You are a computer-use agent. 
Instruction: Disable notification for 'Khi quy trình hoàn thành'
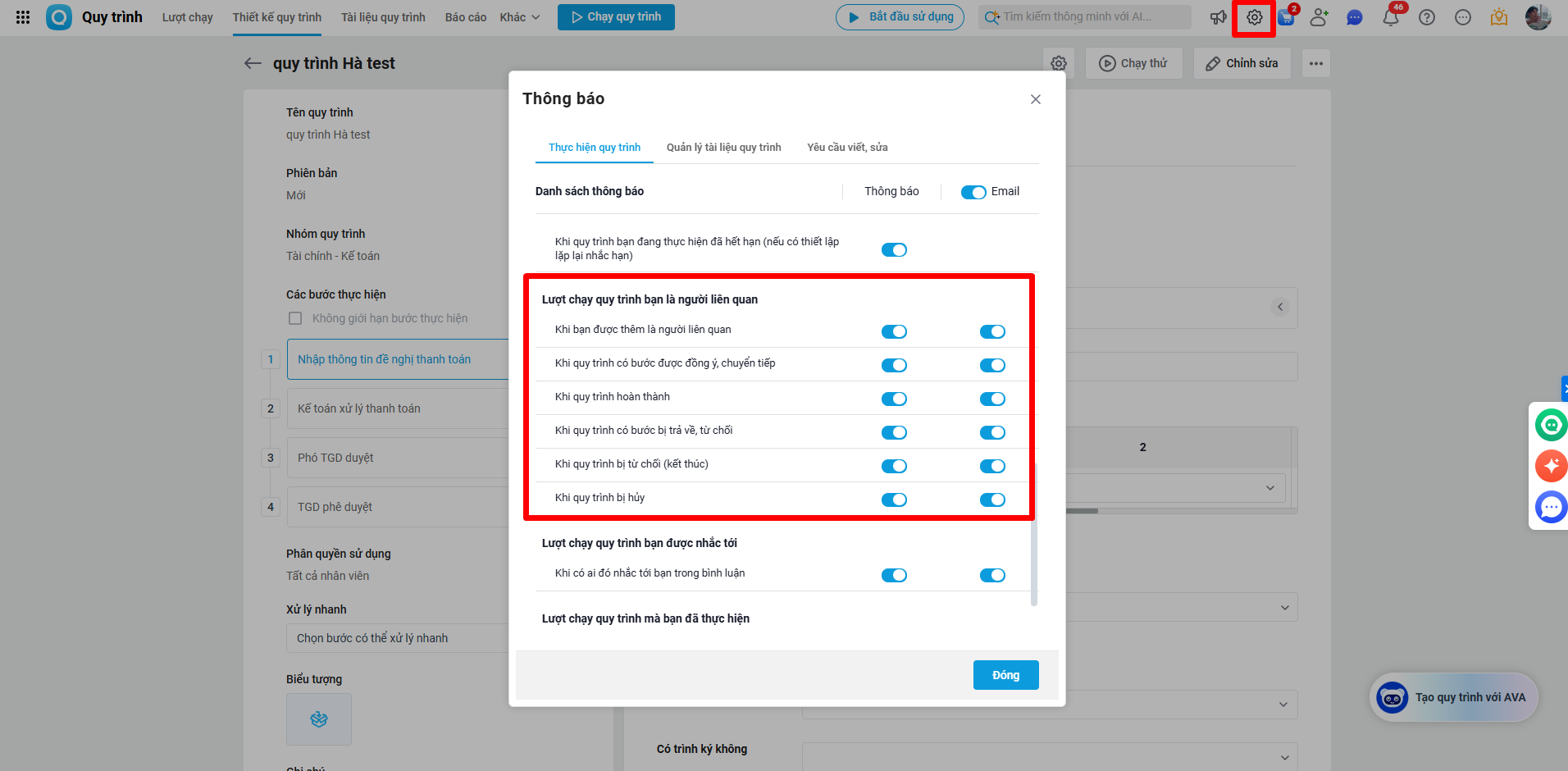(x=894, y=399)
